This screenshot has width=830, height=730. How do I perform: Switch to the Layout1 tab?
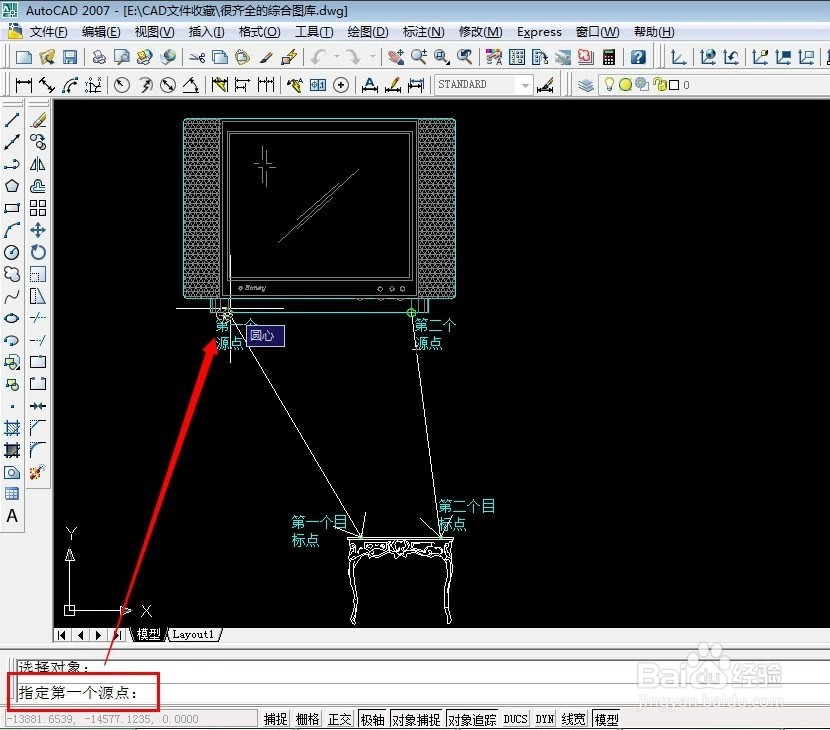194,634
